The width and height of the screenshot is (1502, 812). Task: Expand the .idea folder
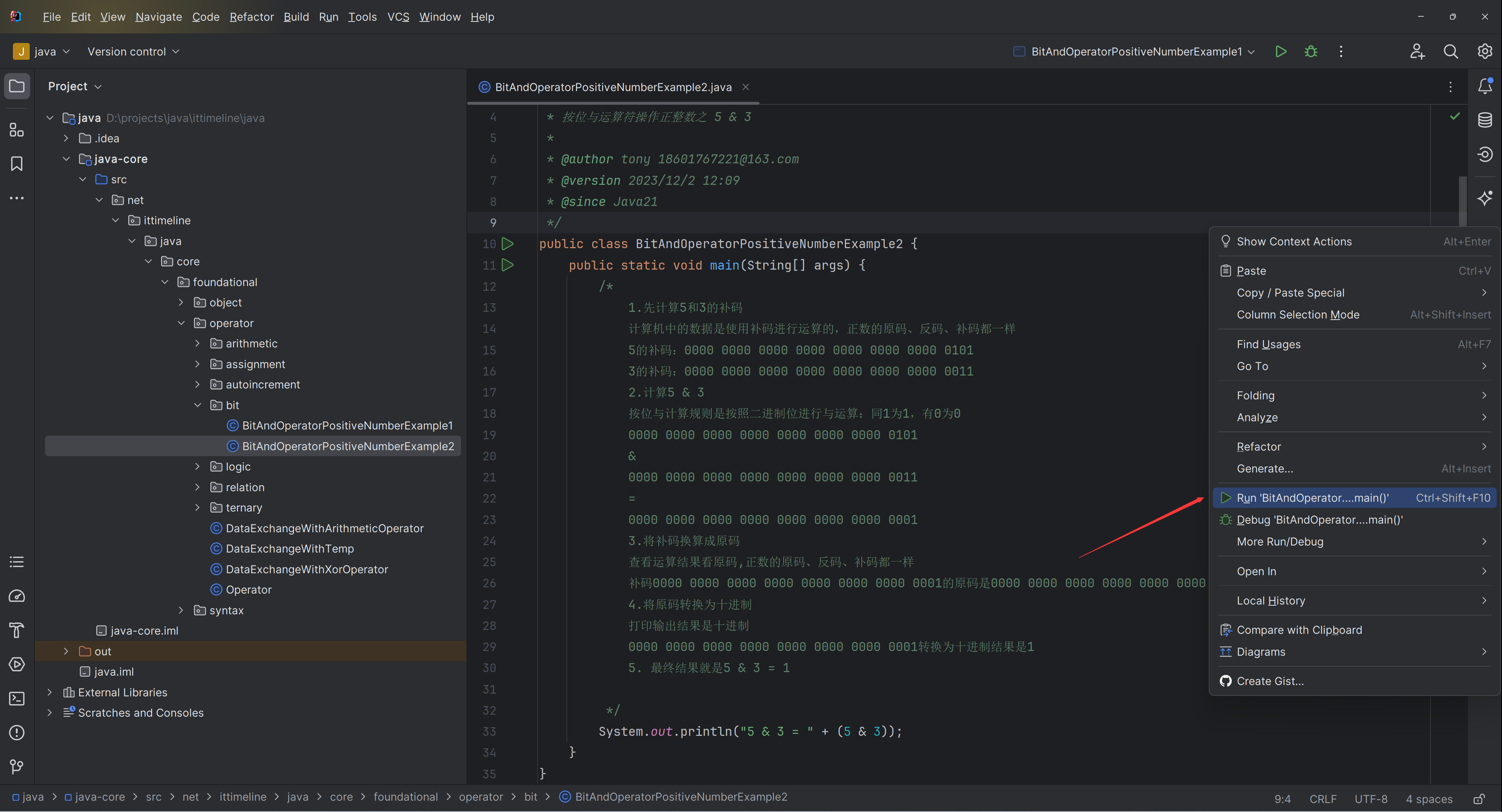pyautogui.click(x=66, y=138)
